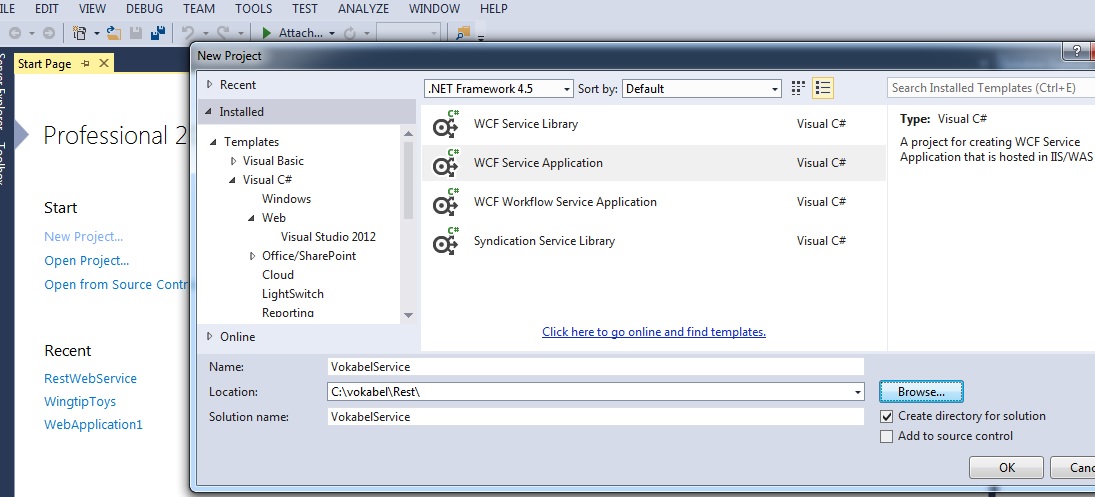Image resolution: width=1095 pixels, height=497 pixels.
Task: Click the Browse button
Action: click(x=921, y=392)
